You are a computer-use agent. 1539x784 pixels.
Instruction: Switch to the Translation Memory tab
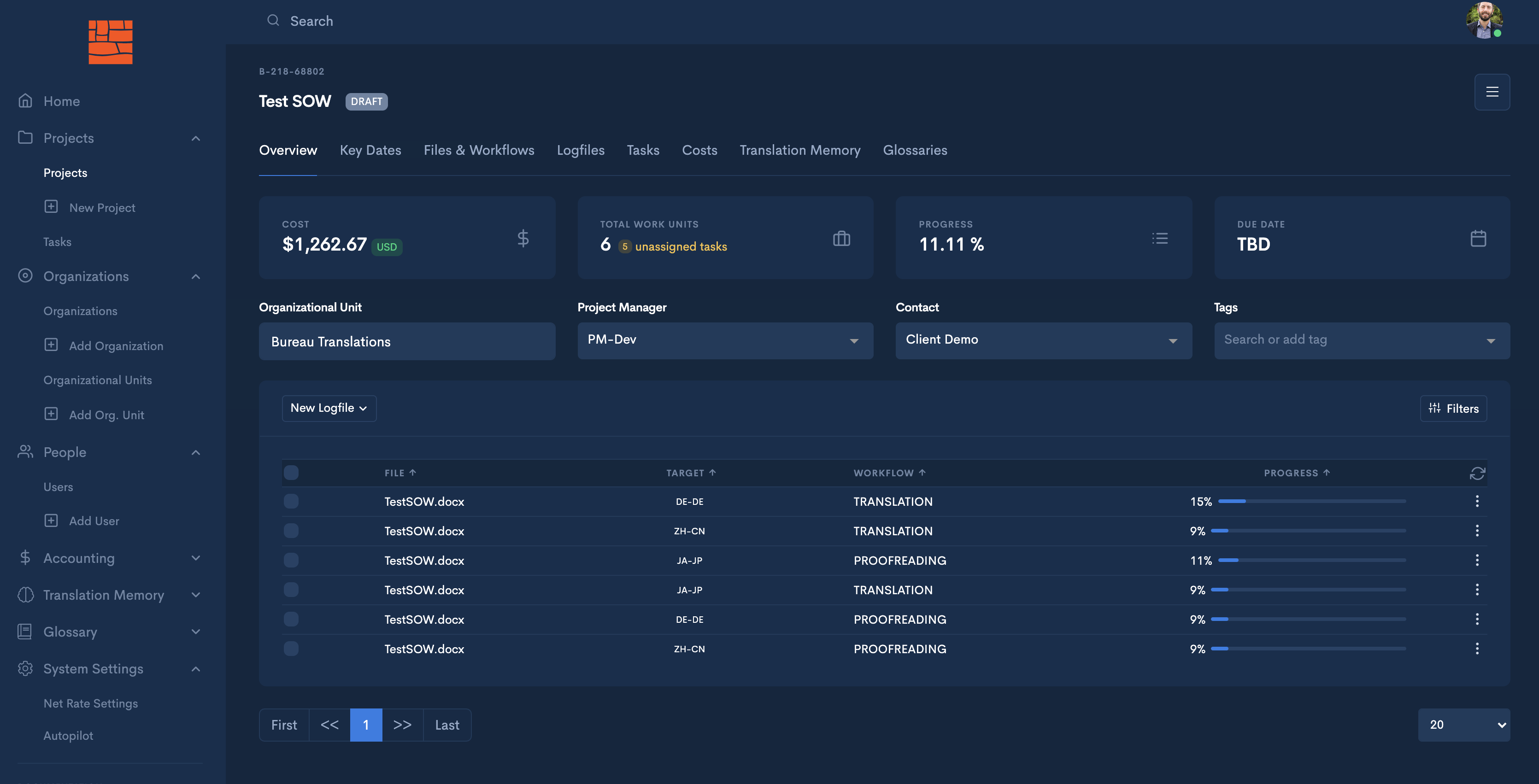[800, 150]
